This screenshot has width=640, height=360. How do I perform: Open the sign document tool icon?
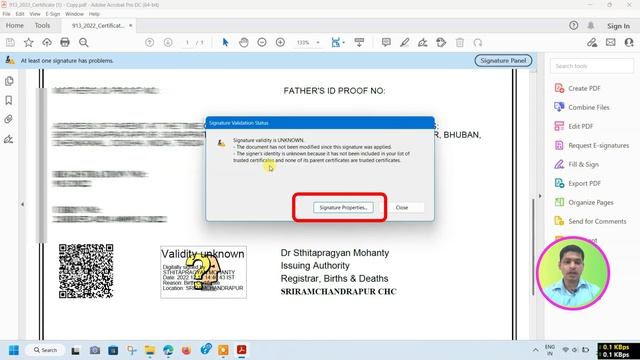tap(422, 42)
